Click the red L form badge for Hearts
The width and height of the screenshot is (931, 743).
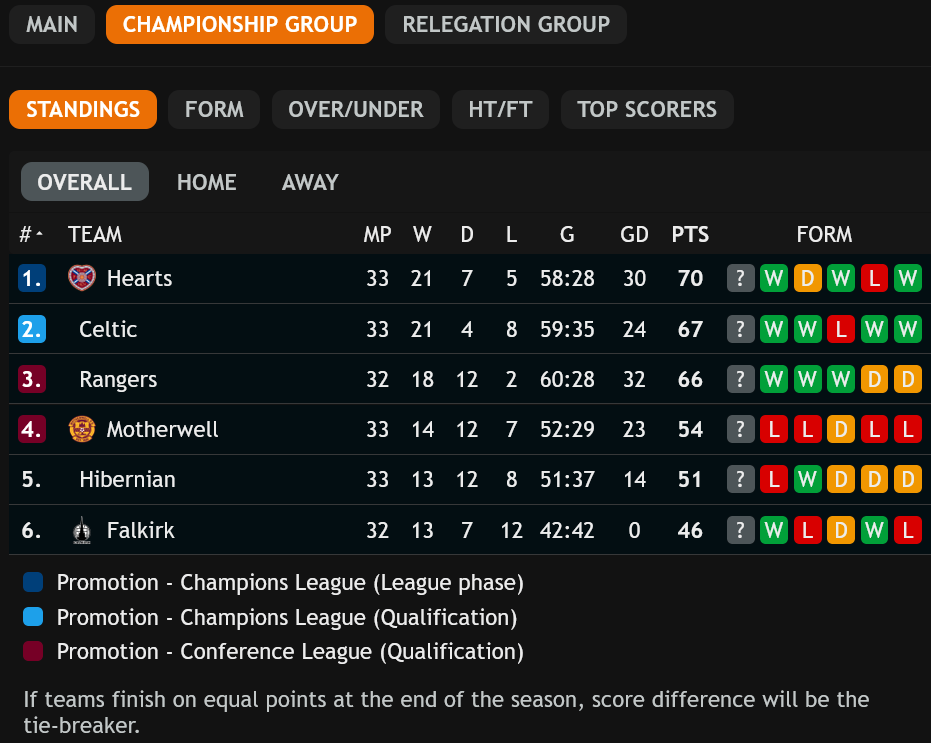pyautogui.click(x=874, y=278)
